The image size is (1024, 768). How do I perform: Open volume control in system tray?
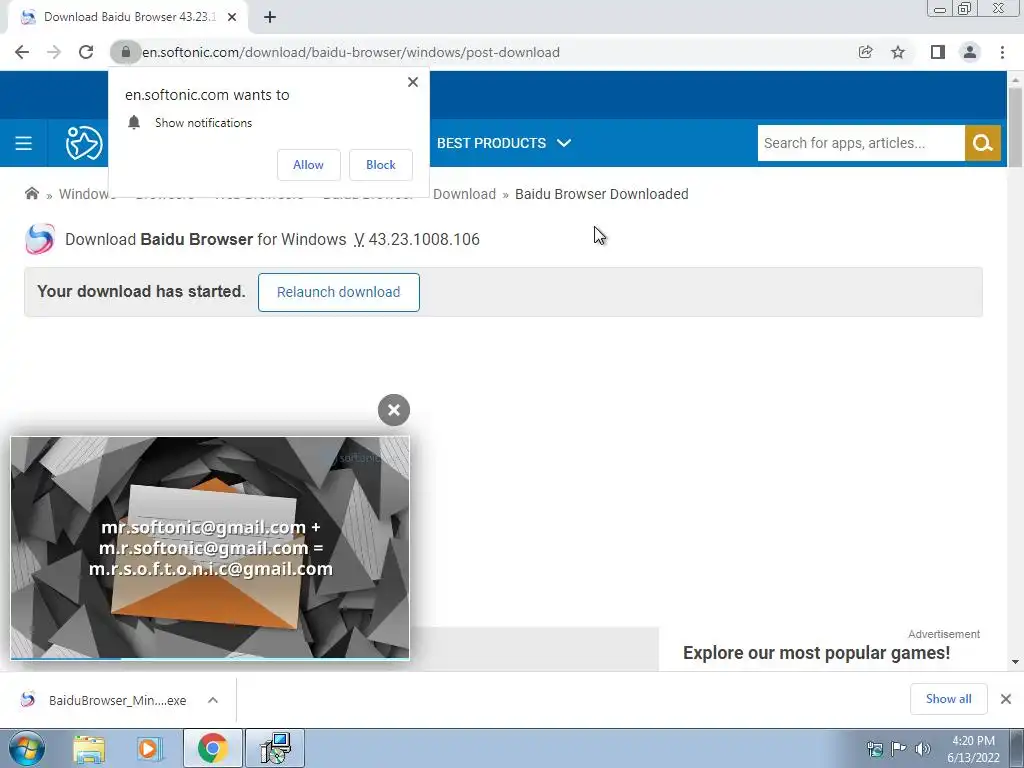pos(923,748)
